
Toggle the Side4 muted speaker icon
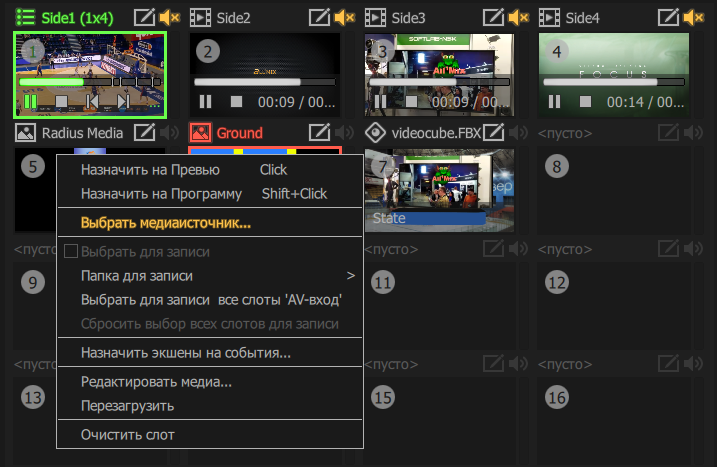(x=693, y=17)
